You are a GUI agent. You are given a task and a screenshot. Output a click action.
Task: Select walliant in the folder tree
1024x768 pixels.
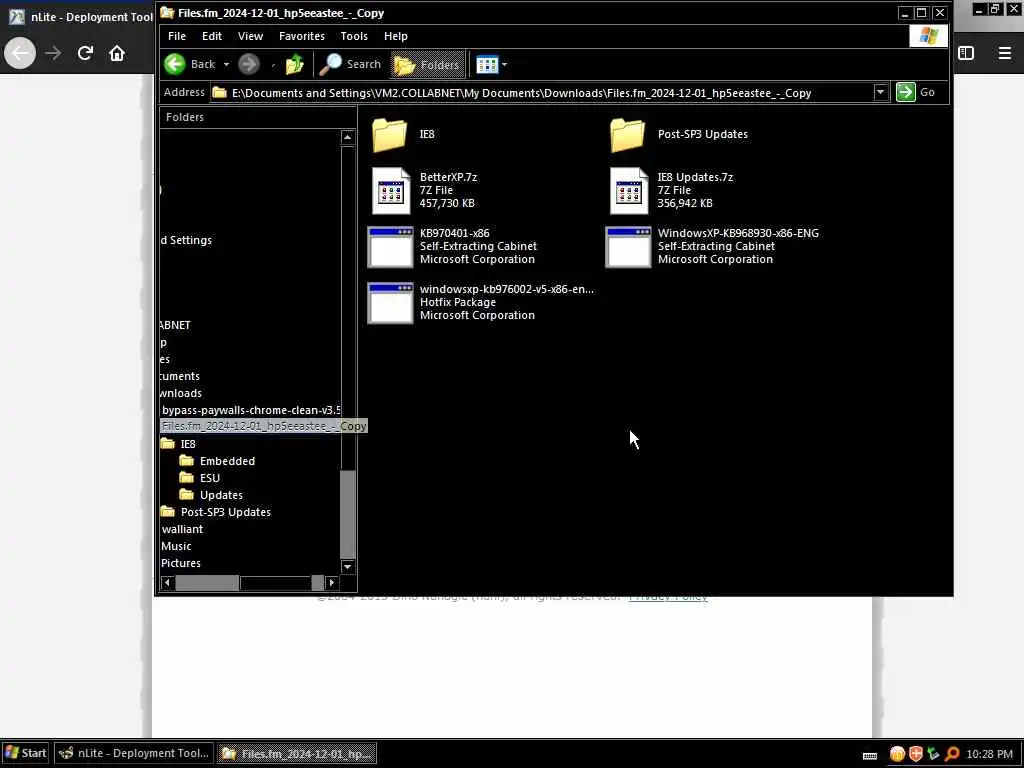point(182,529)
